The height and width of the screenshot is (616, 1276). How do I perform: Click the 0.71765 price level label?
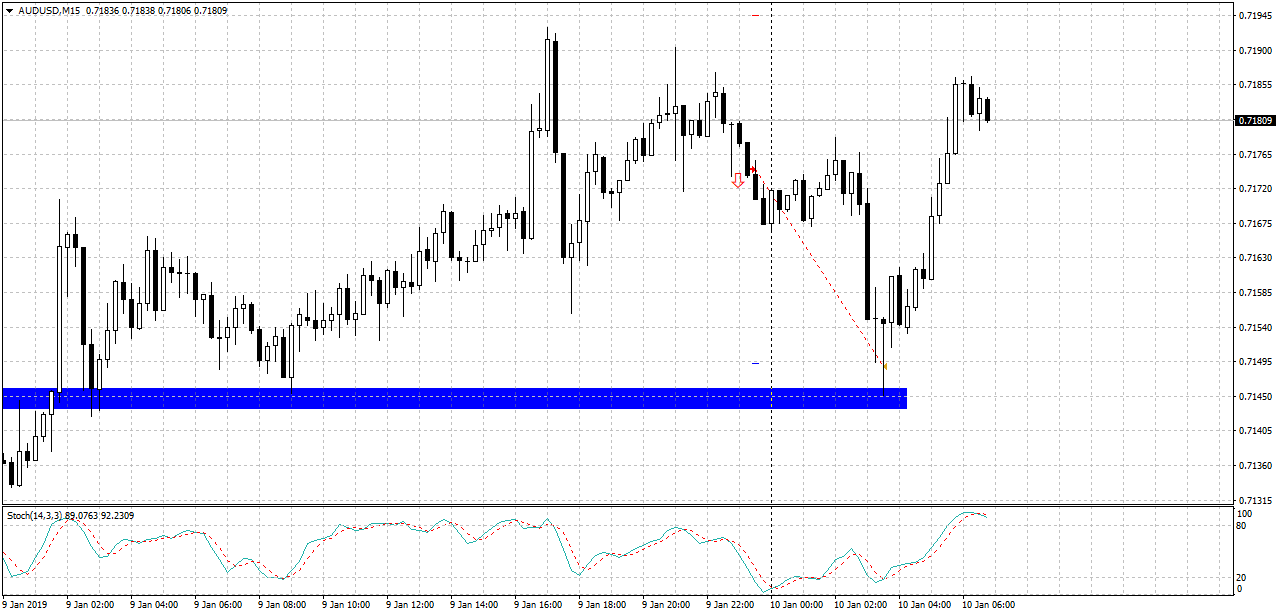(1256, 154)
